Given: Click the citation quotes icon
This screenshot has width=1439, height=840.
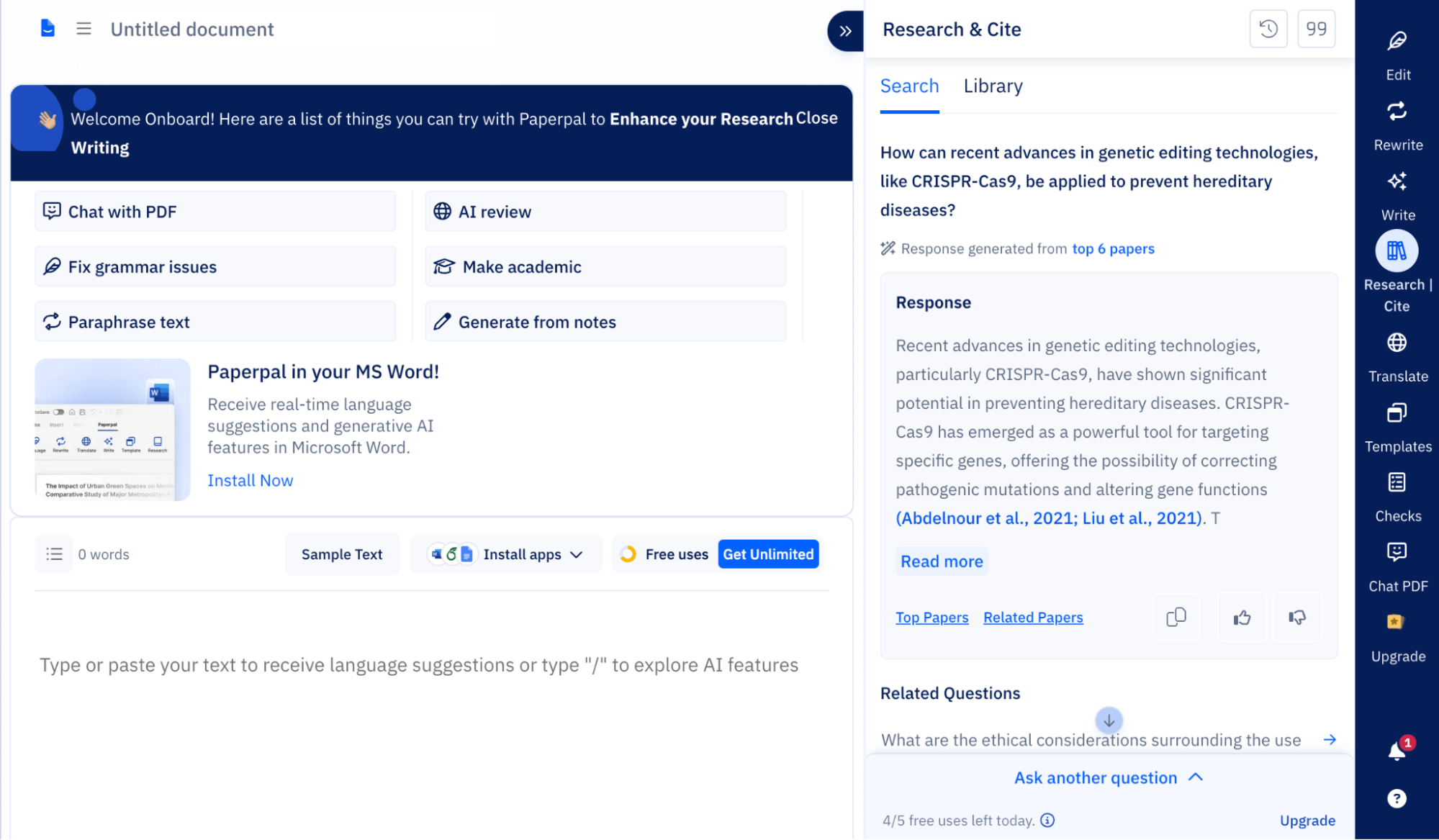Looking at the screenshot, I should 1316,29.
